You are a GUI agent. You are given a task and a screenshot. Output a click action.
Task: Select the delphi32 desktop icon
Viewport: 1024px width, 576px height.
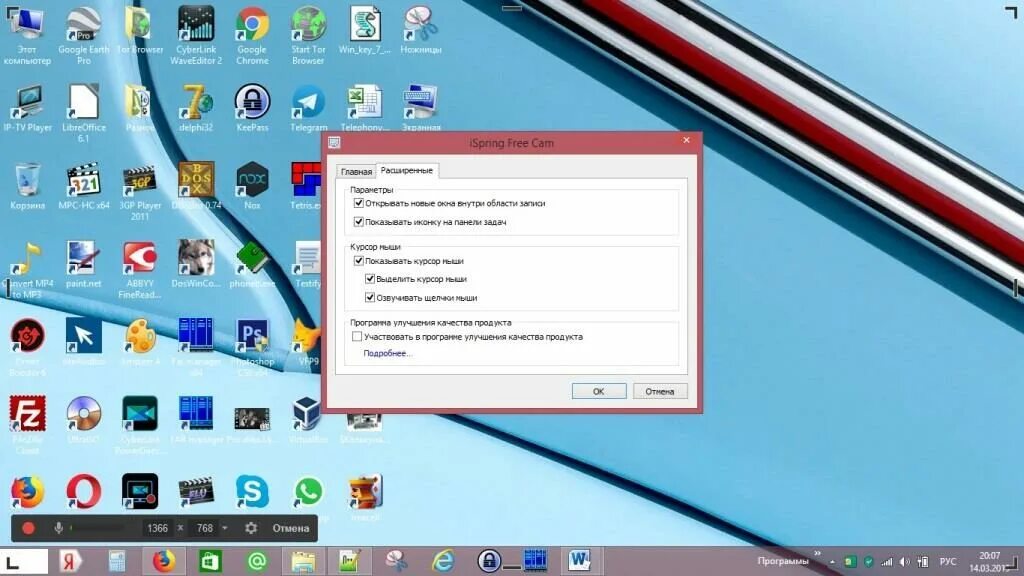[x=196, y=108]
